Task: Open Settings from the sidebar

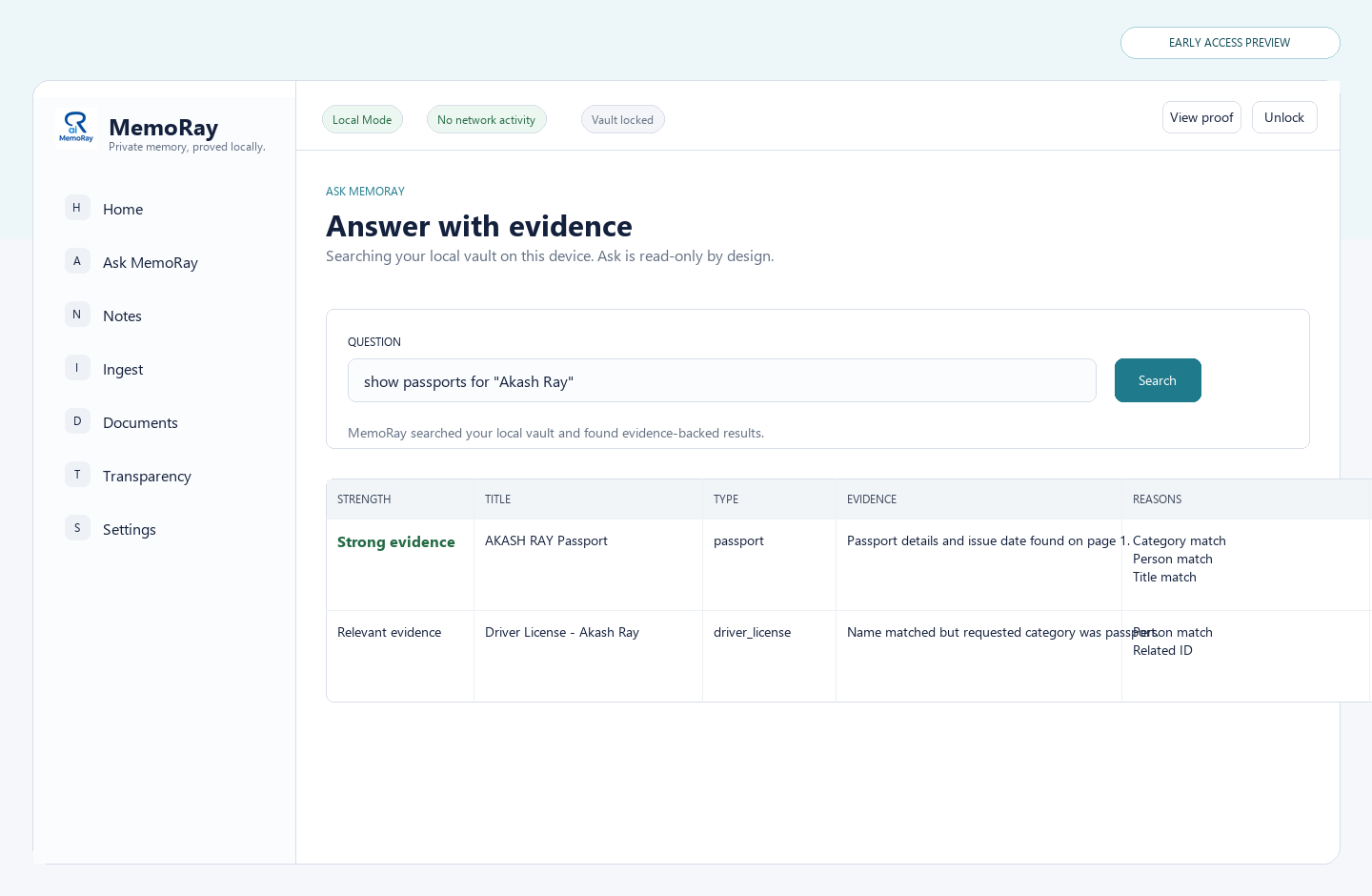Action: tap(130, 529)
